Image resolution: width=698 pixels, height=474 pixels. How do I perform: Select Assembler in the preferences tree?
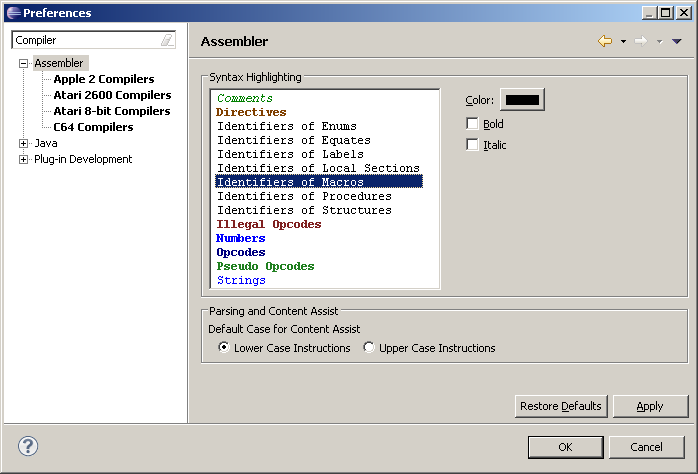tap(59, 63)
